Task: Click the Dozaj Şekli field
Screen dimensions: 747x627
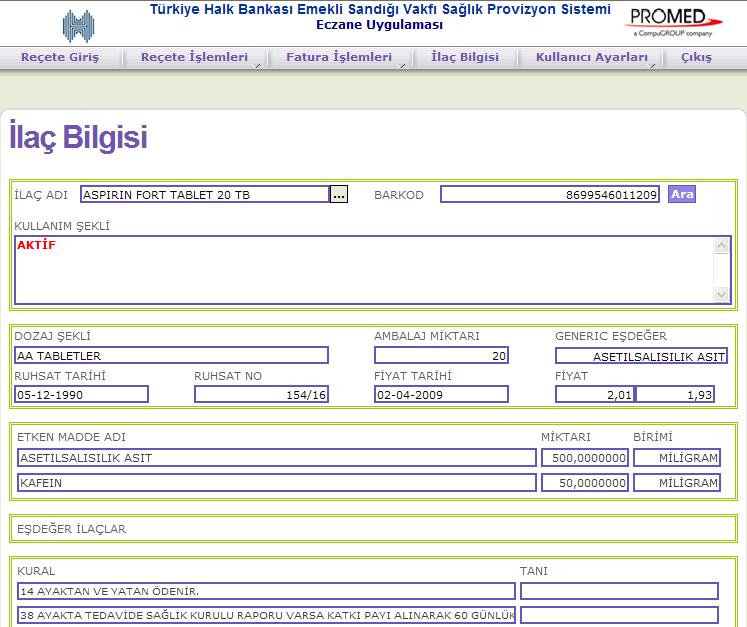Action: 172,355
